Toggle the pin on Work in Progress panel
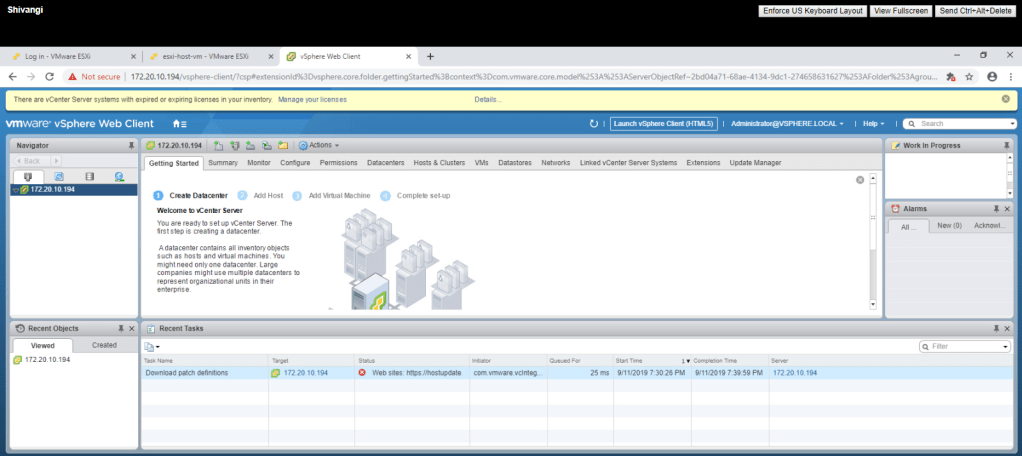 1006,146
